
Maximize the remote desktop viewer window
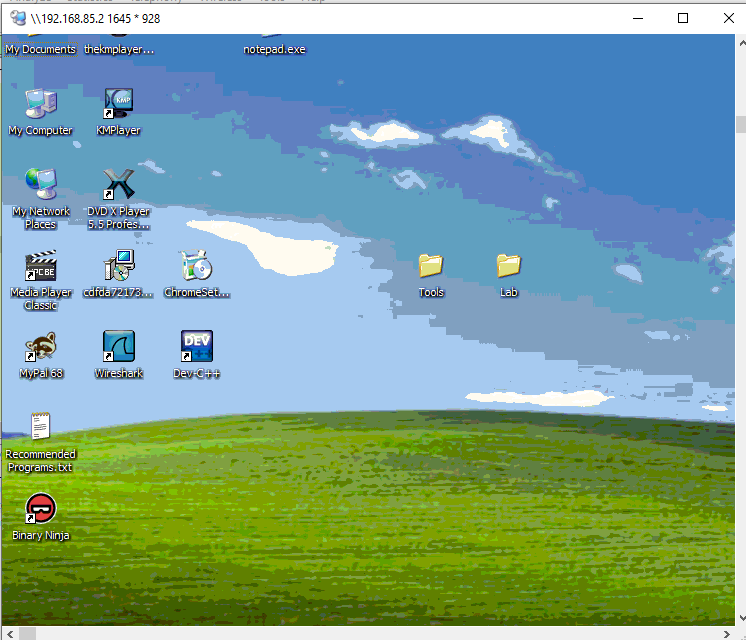pos(683,18)
